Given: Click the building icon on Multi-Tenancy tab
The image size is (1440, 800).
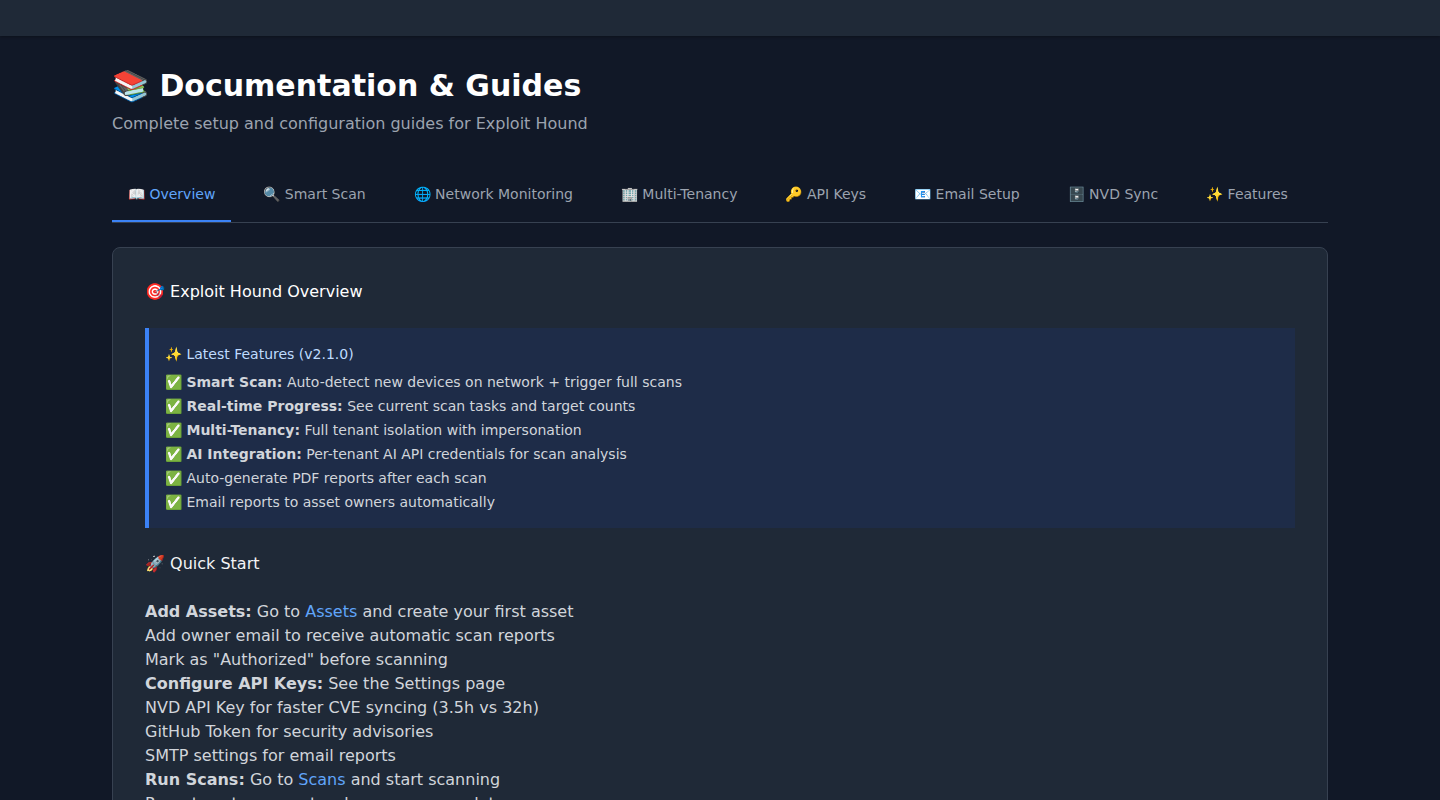Looking at the screenshot, I should [x=628, y=194].
